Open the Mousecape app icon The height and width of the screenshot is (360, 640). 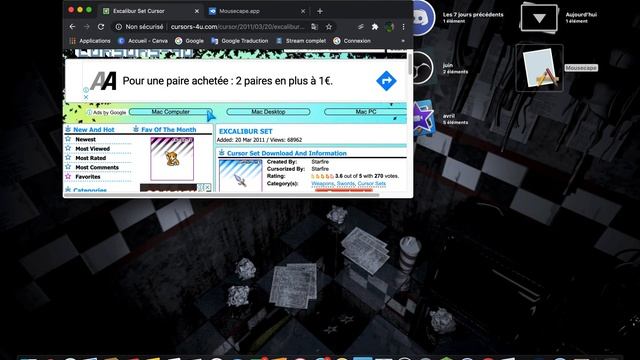(x=540, y=68)
